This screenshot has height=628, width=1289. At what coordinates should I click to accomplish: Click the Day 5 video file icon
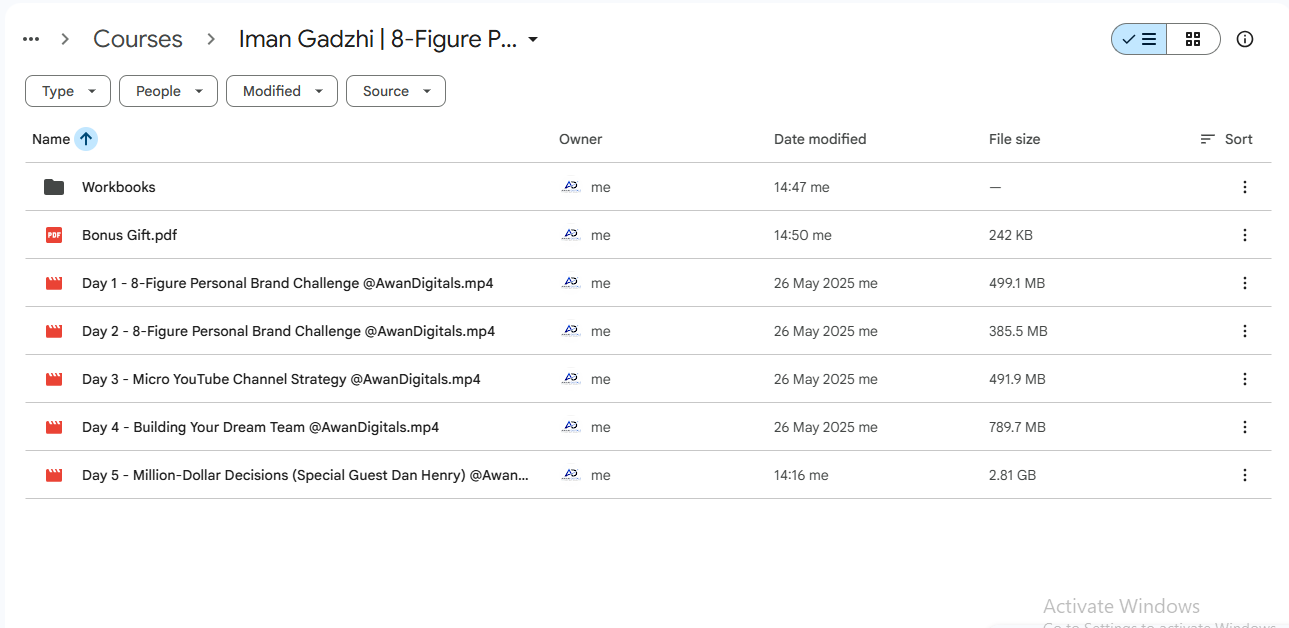[54, 475]
